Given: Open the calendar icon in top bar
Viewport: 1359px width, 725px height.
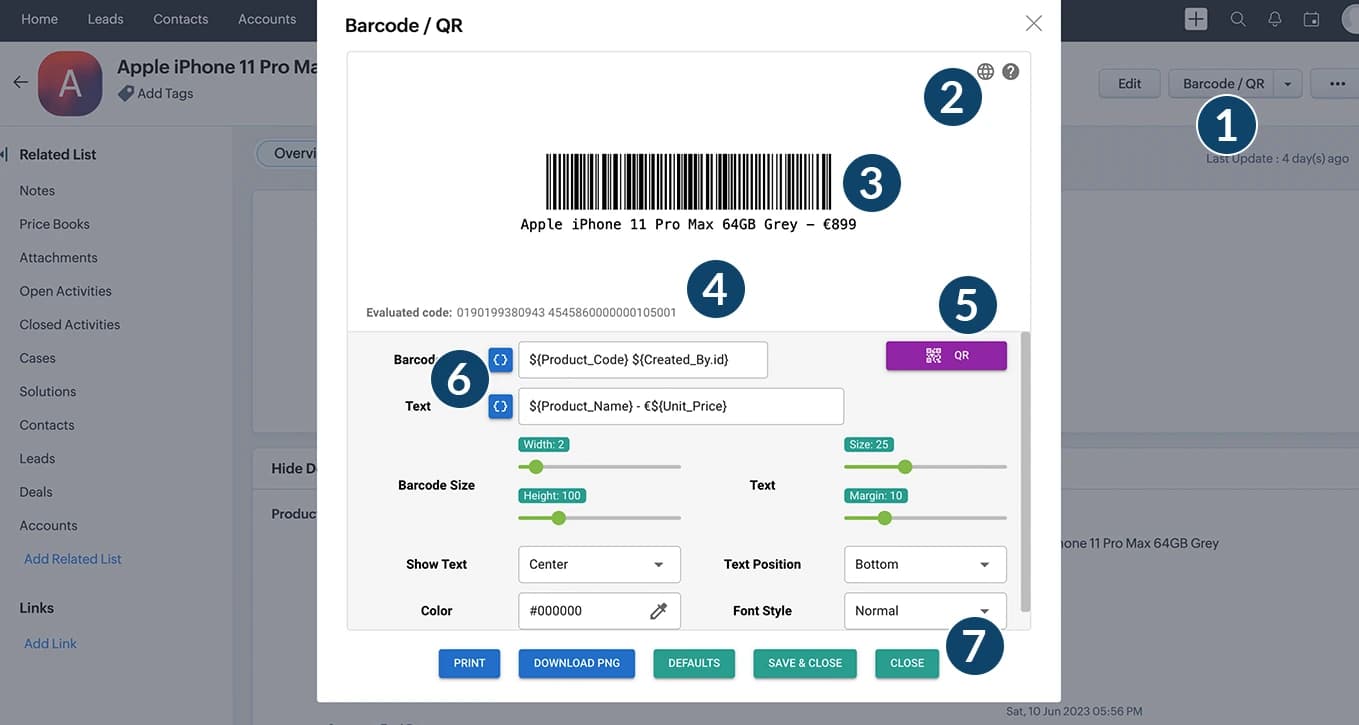Looking at the screenshot, I should pyautogui.click(x=1312, y=19).
